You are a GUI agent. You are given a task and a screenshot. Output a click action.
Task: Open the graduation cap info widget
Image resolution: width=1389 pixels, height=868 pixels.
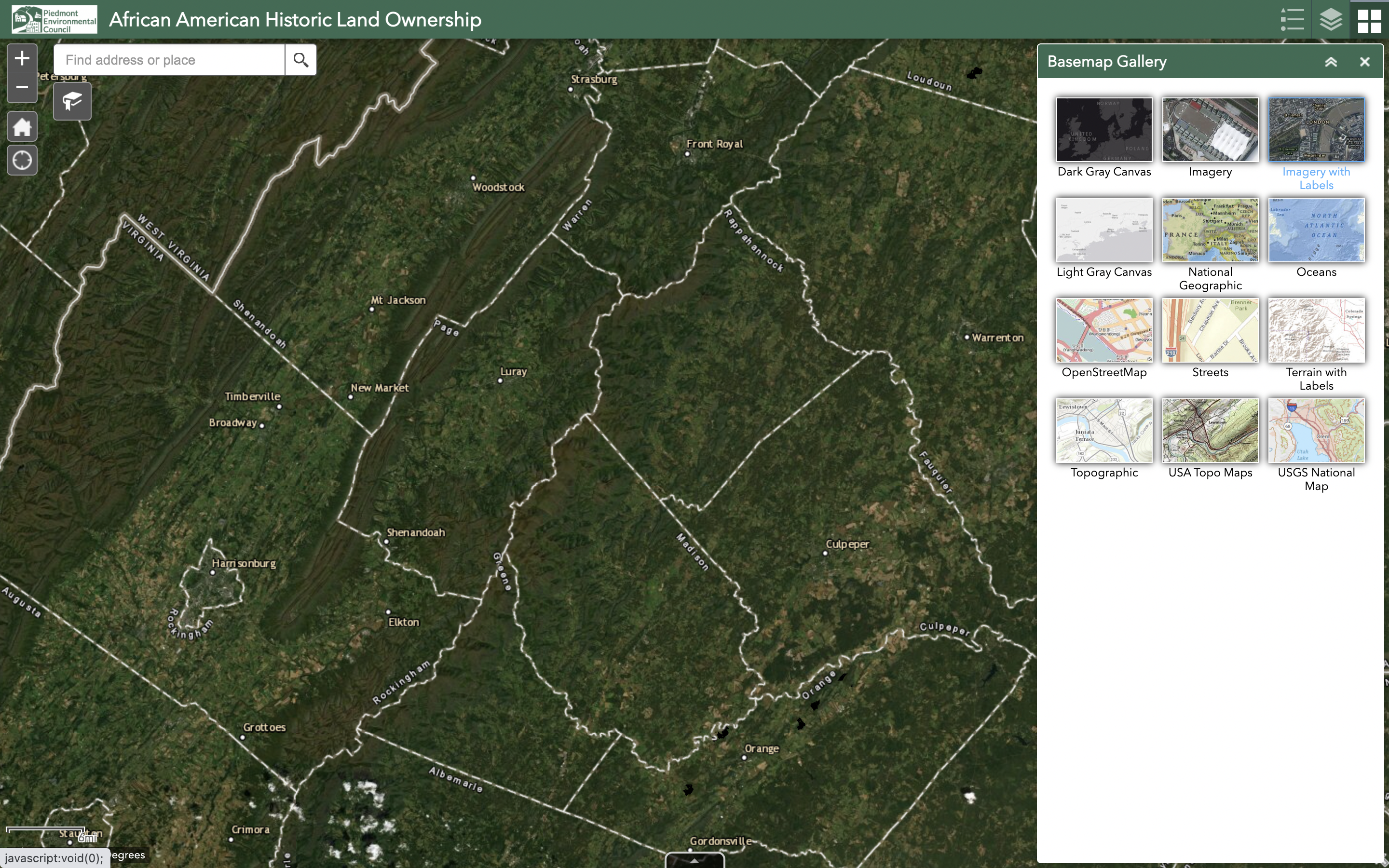click(x=72, y=102)
